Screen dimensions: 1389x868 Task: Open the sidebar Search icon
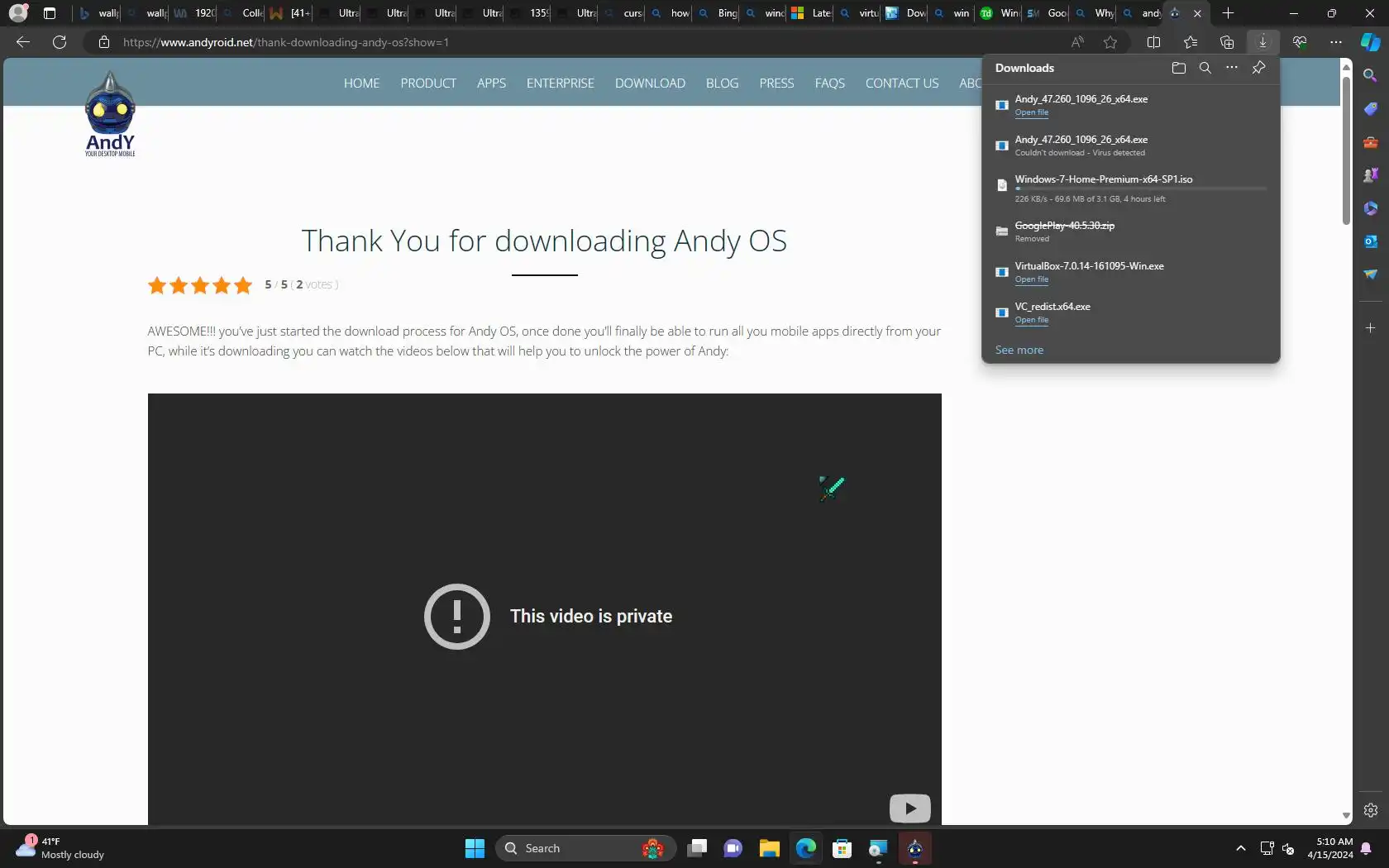[1371, 76]
